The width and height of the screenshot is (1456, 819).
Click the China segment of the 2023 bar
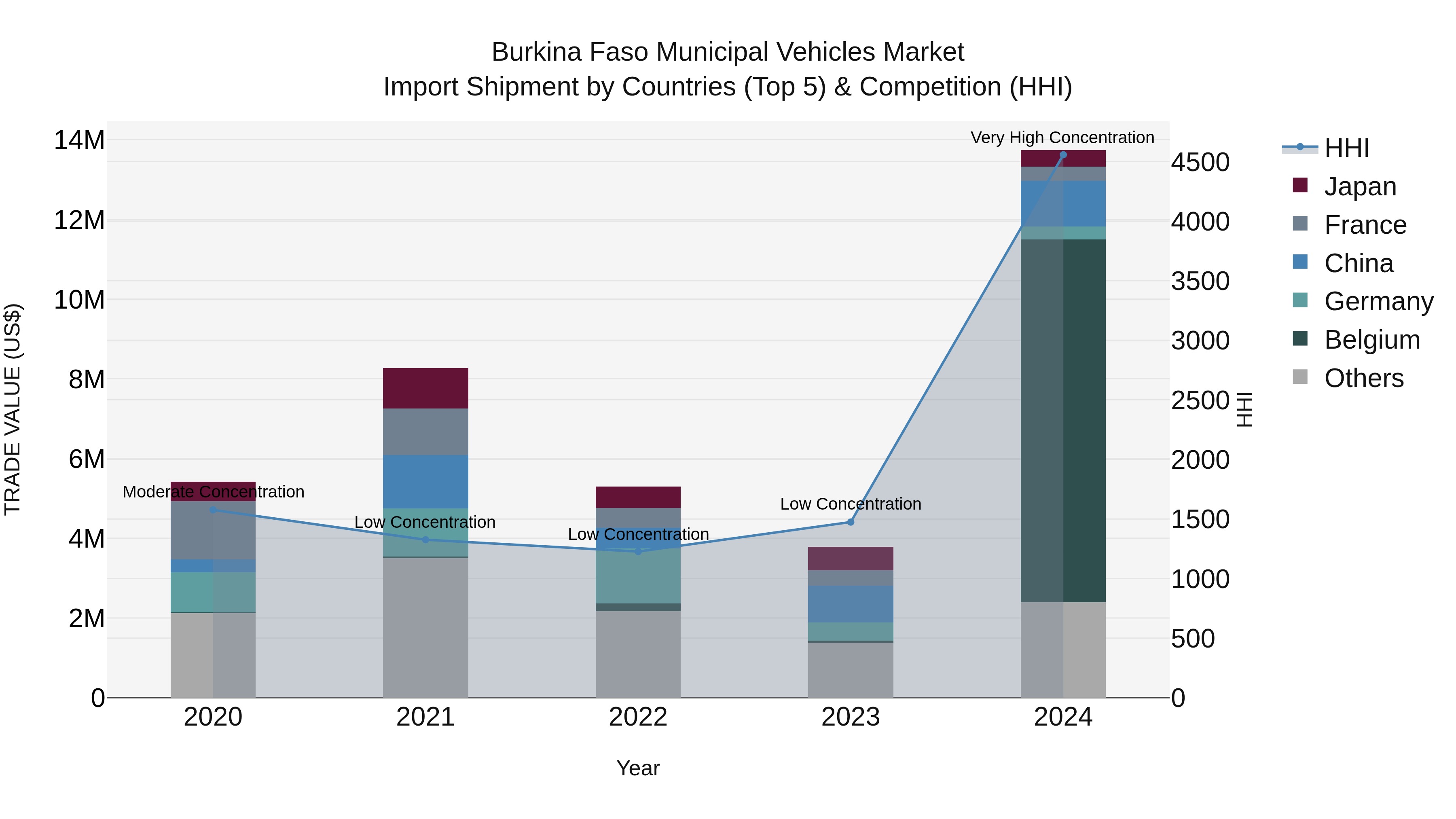click(851, 604)
